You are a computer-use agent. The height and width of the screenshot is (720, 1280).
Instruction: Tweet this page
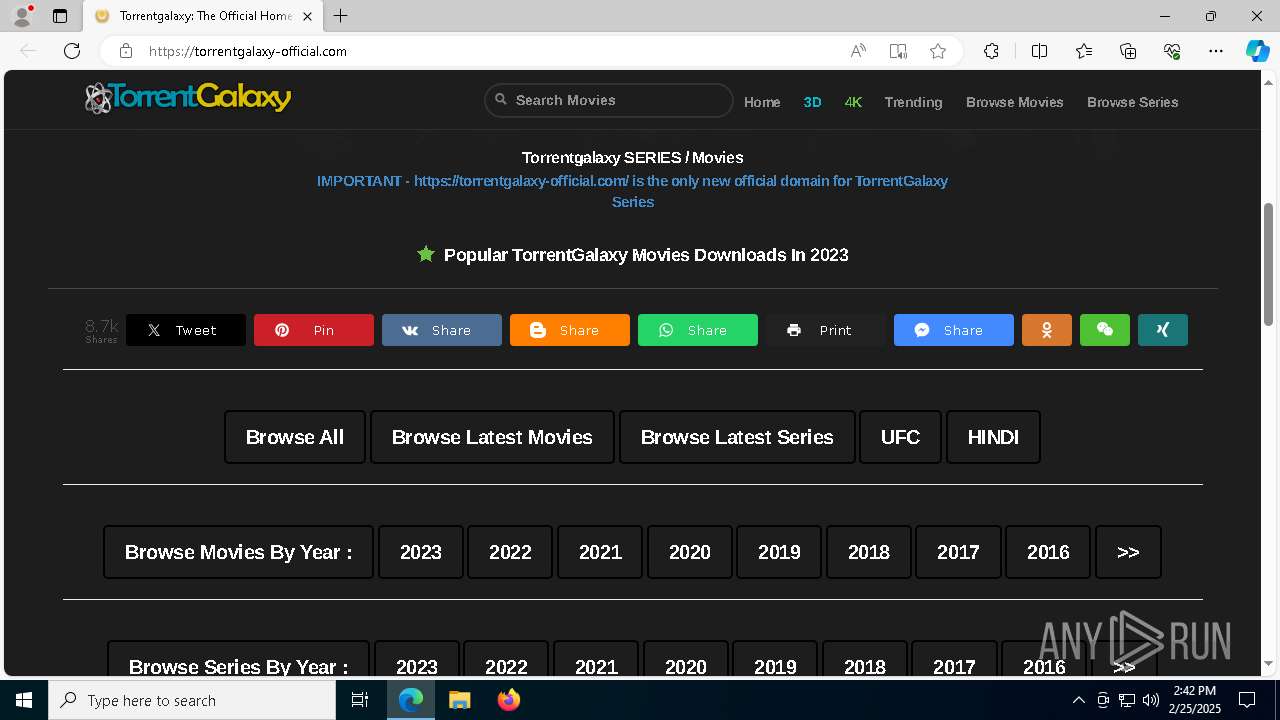coord(186,330)
